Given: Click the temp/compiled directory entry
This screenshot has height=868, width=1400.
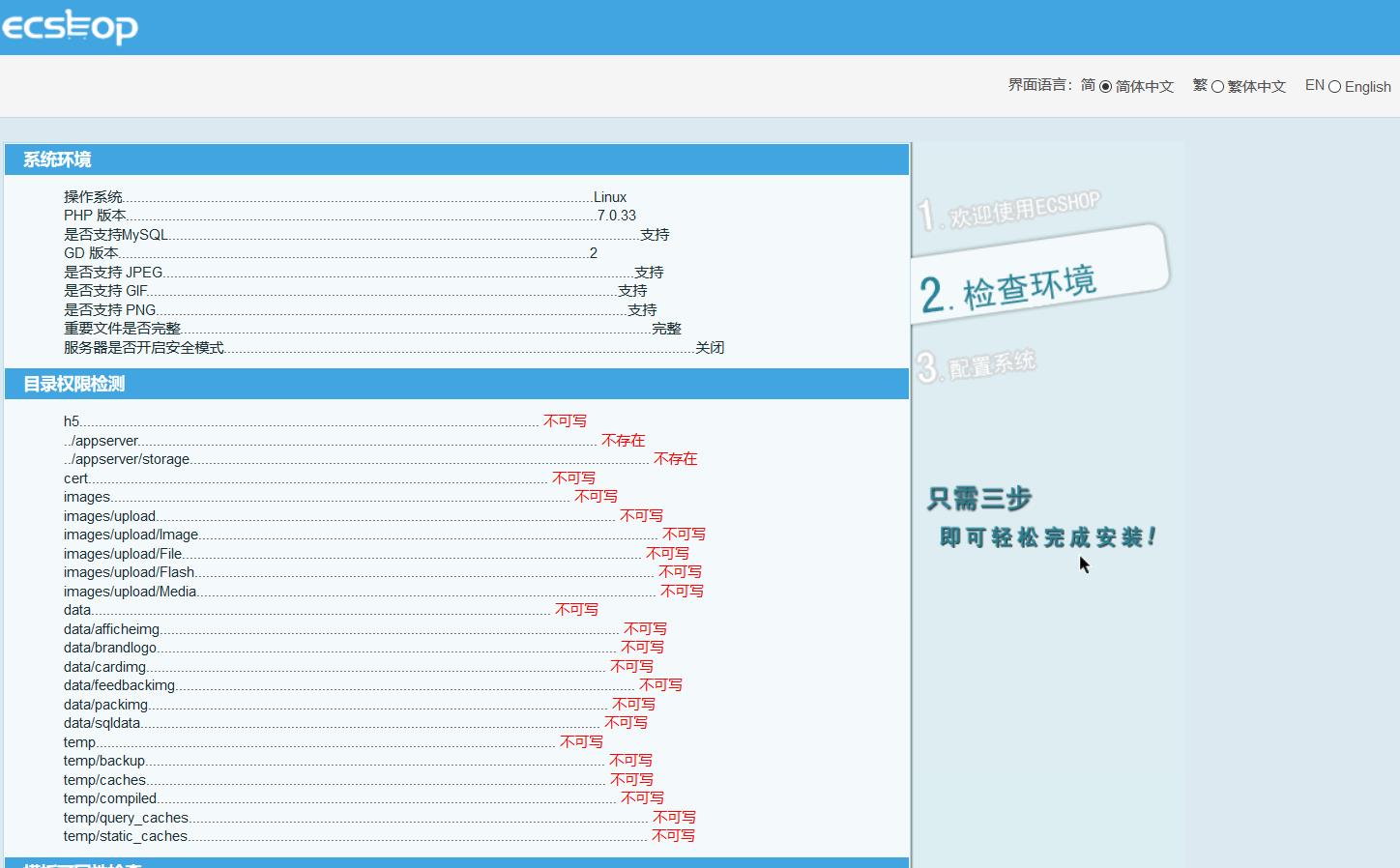Looking at the screenshot, I should pyautogui.click(x=110, y=798).
